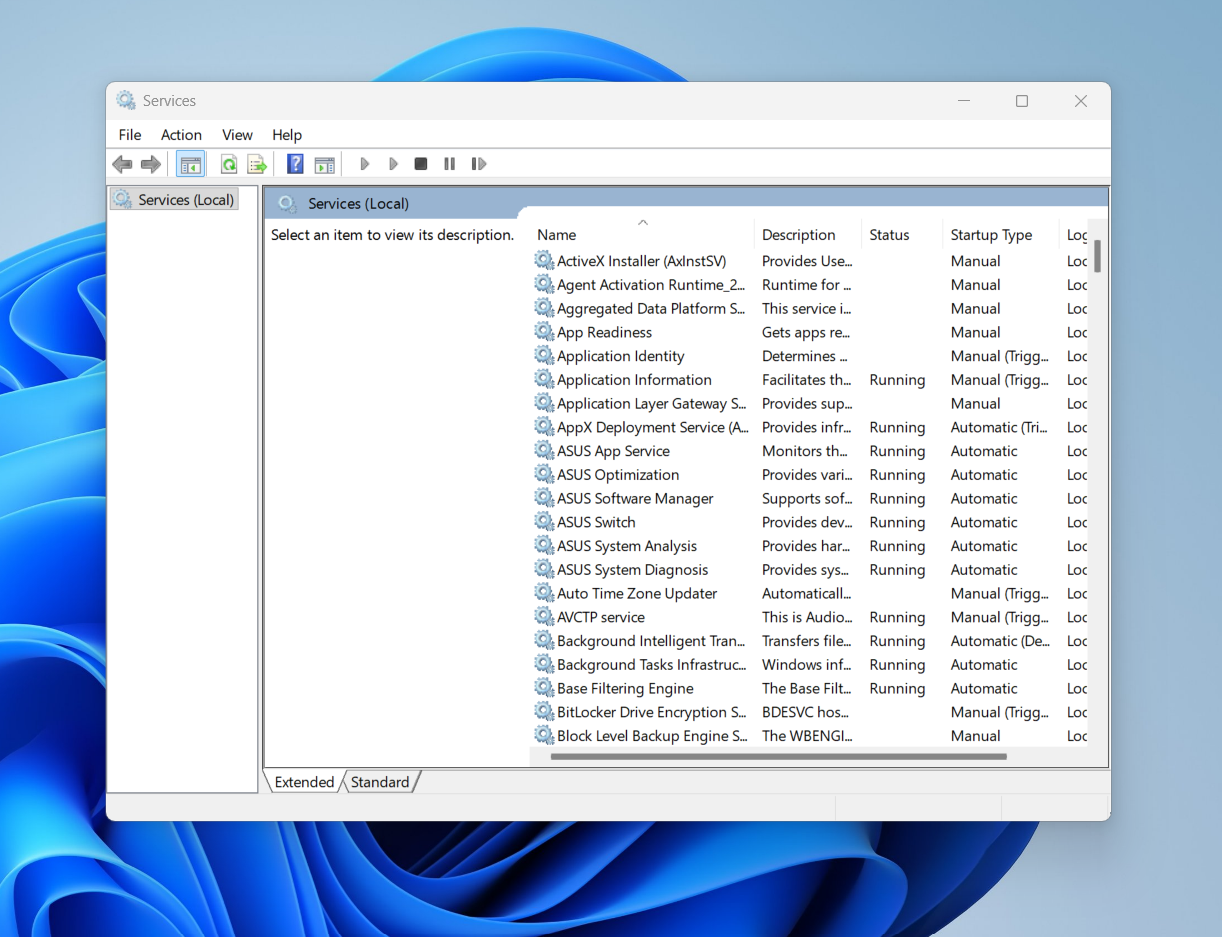Image resolution: width=1222 pixels, height=937 pixels.
Task: Sort by the Status column header
Action: point(901,235)
